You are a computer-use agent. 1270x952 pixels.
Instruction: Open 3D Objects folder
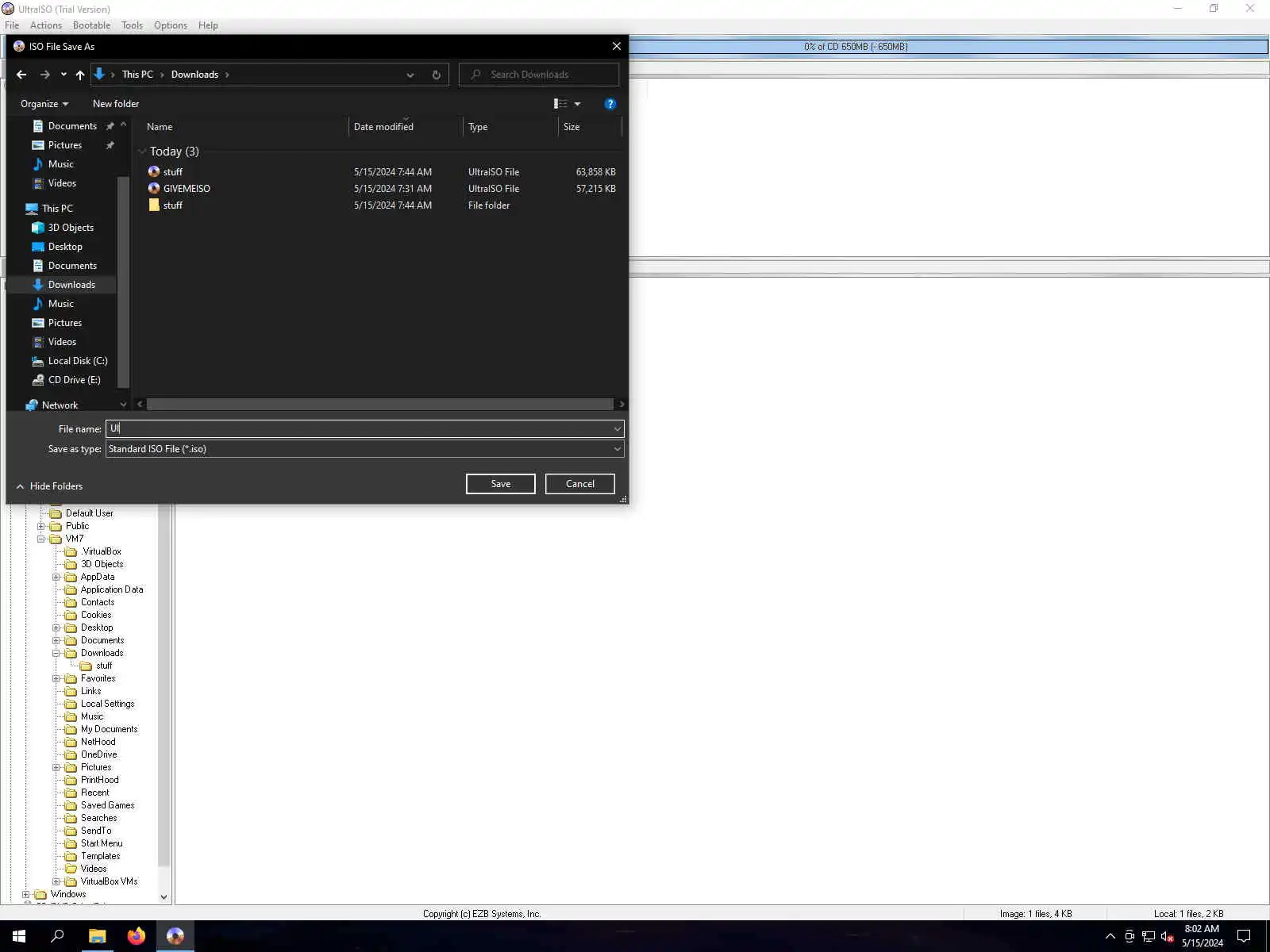pyautogui.click(x=71, y=228)
